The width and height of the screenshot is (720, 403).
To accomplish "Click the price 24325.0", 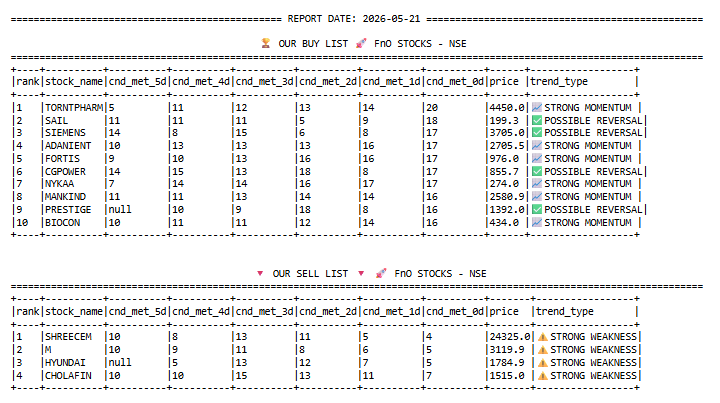I will click(x=510, y=336).
